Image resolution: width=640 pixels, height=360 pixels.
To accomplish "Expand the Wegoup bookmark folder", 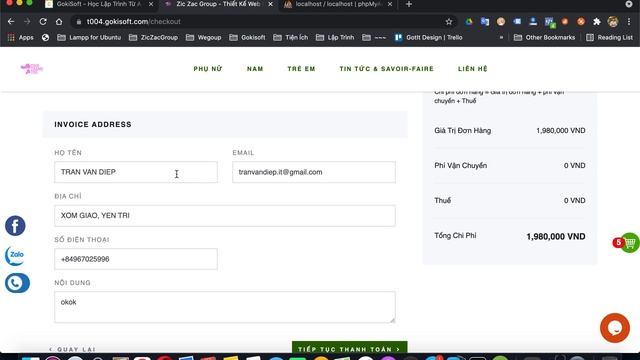I will pyautogui.click(x=203, y=38).
